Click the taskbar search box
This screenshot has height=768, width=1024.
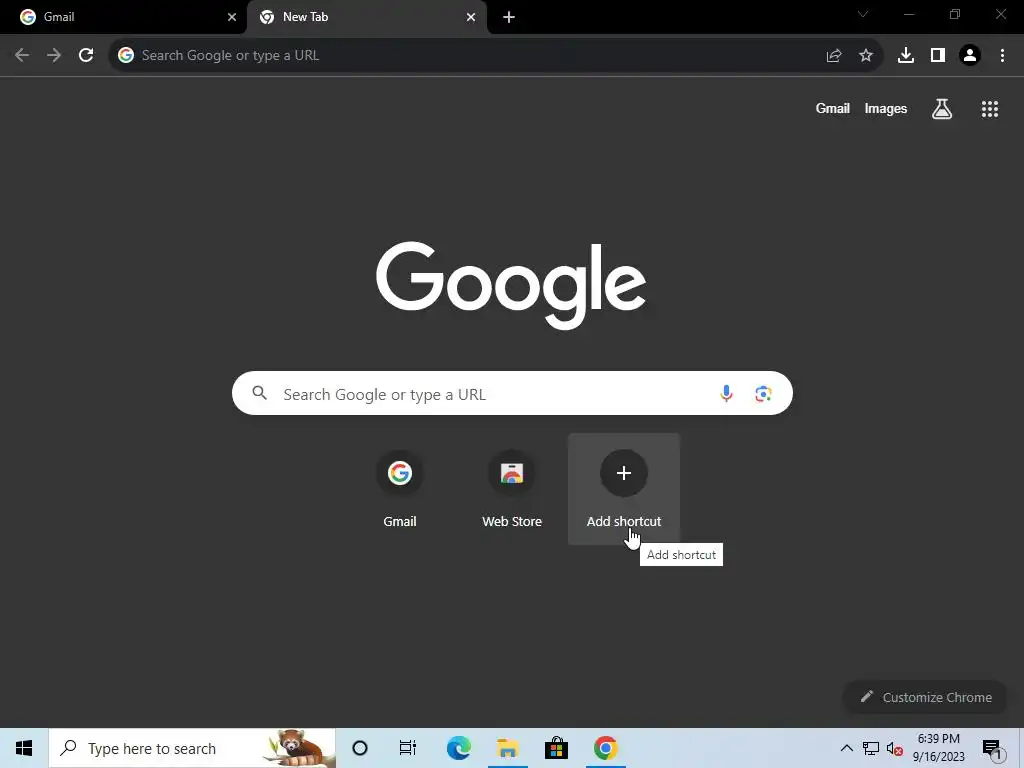point(192,748)
